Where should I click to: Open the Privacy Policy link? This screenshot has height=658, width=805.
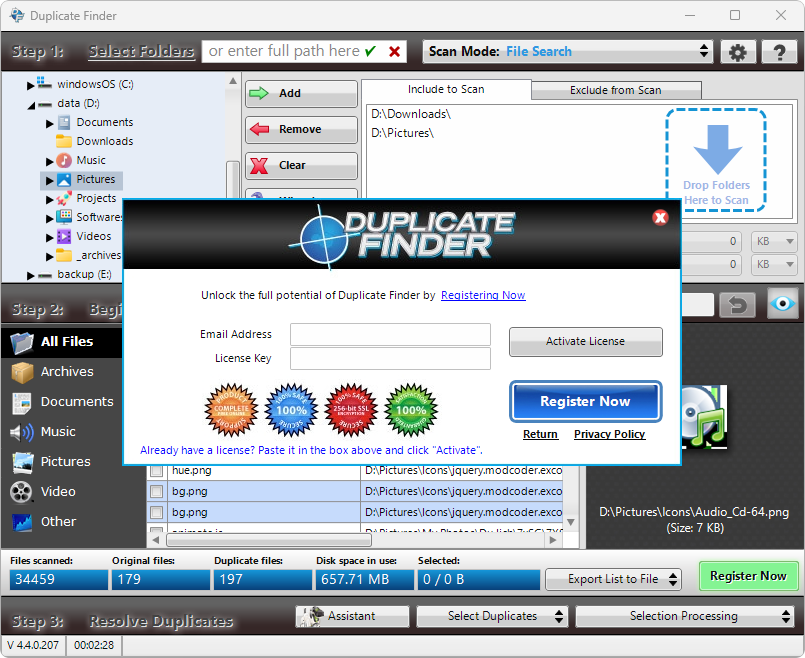click(x=609, y=434)
